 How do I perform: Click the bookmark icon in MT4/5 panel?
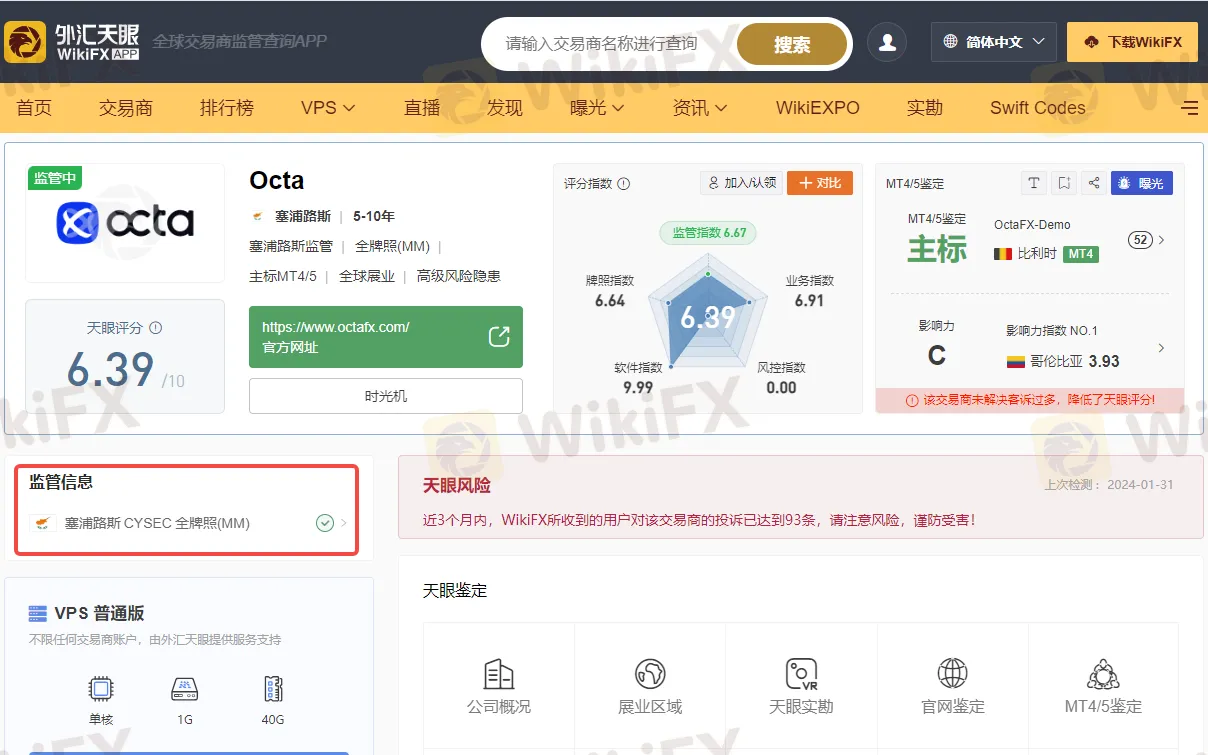(1064, 183)
